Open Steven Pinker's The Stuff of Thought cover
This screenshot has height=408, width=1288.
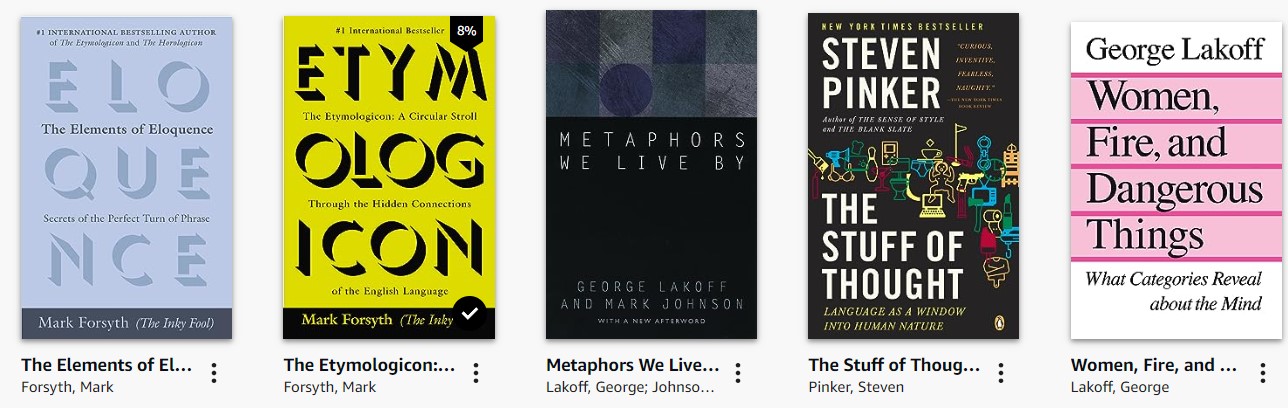[913, 177]
